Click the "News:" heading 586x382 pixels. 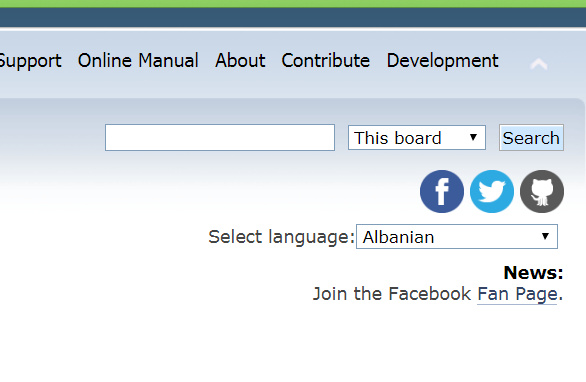533,272
